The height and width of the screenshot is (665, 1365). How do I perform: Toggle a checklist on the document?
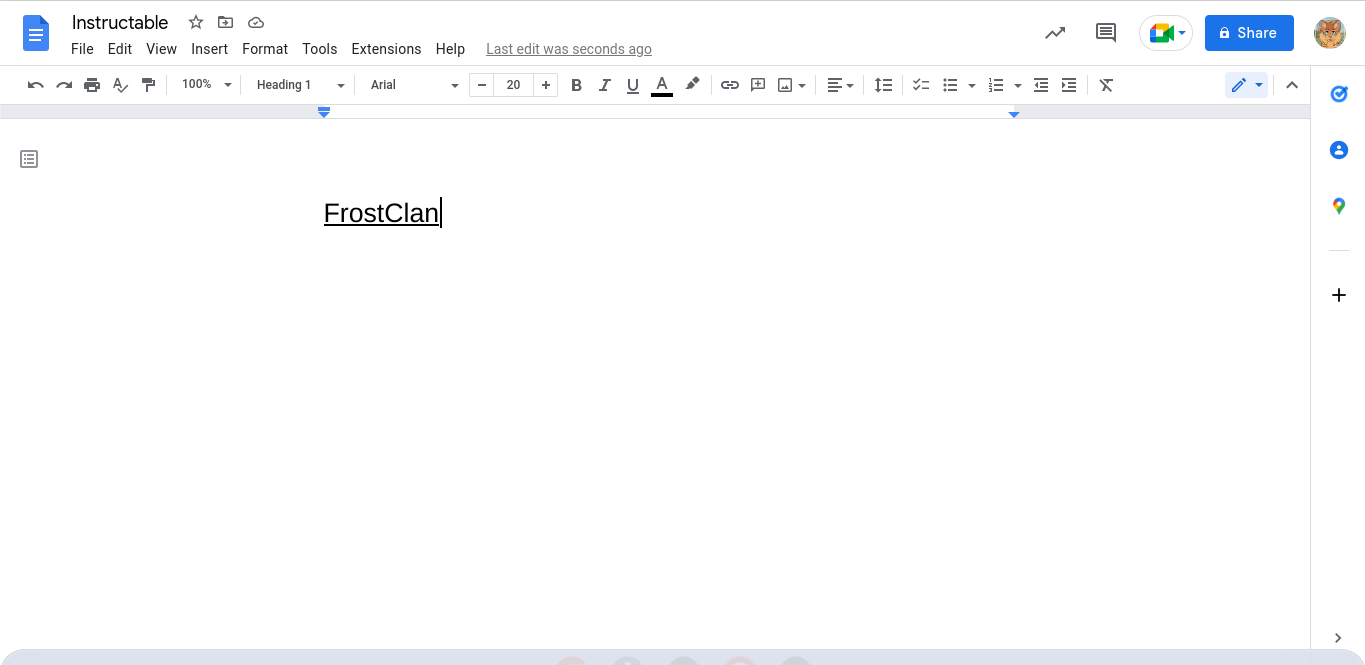click(x=919, y=85)
